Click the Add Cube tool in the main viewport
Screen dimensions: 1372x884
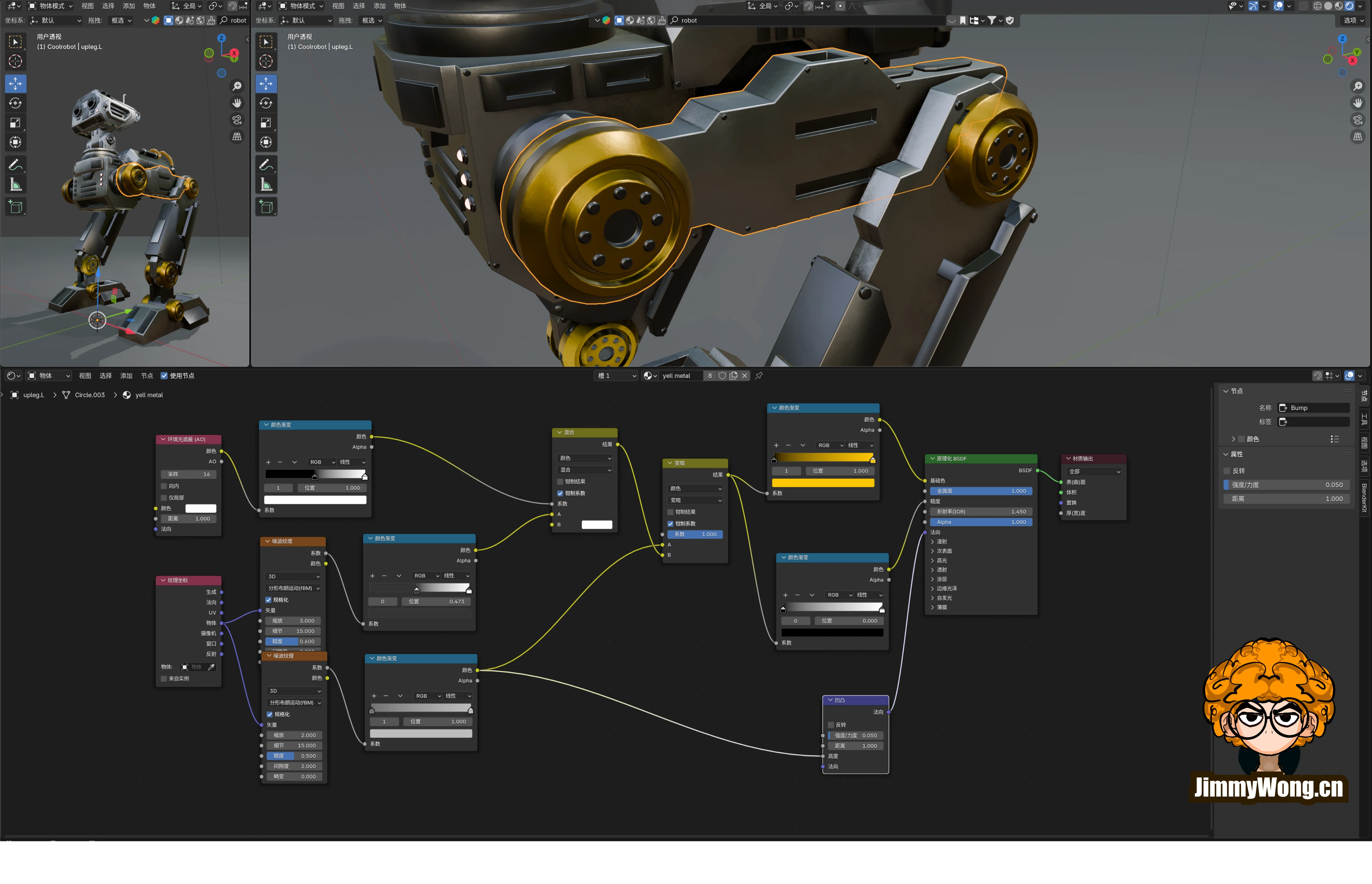(x=266, y=207)
